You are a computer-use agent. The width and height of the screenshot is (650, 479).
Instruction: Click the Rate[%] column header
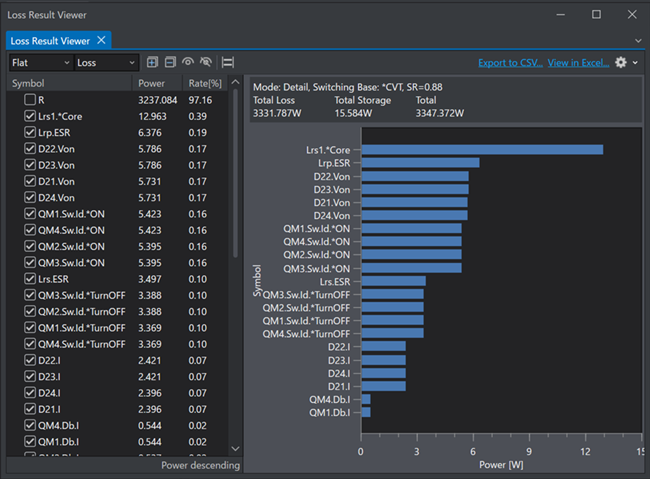point(204,83)
